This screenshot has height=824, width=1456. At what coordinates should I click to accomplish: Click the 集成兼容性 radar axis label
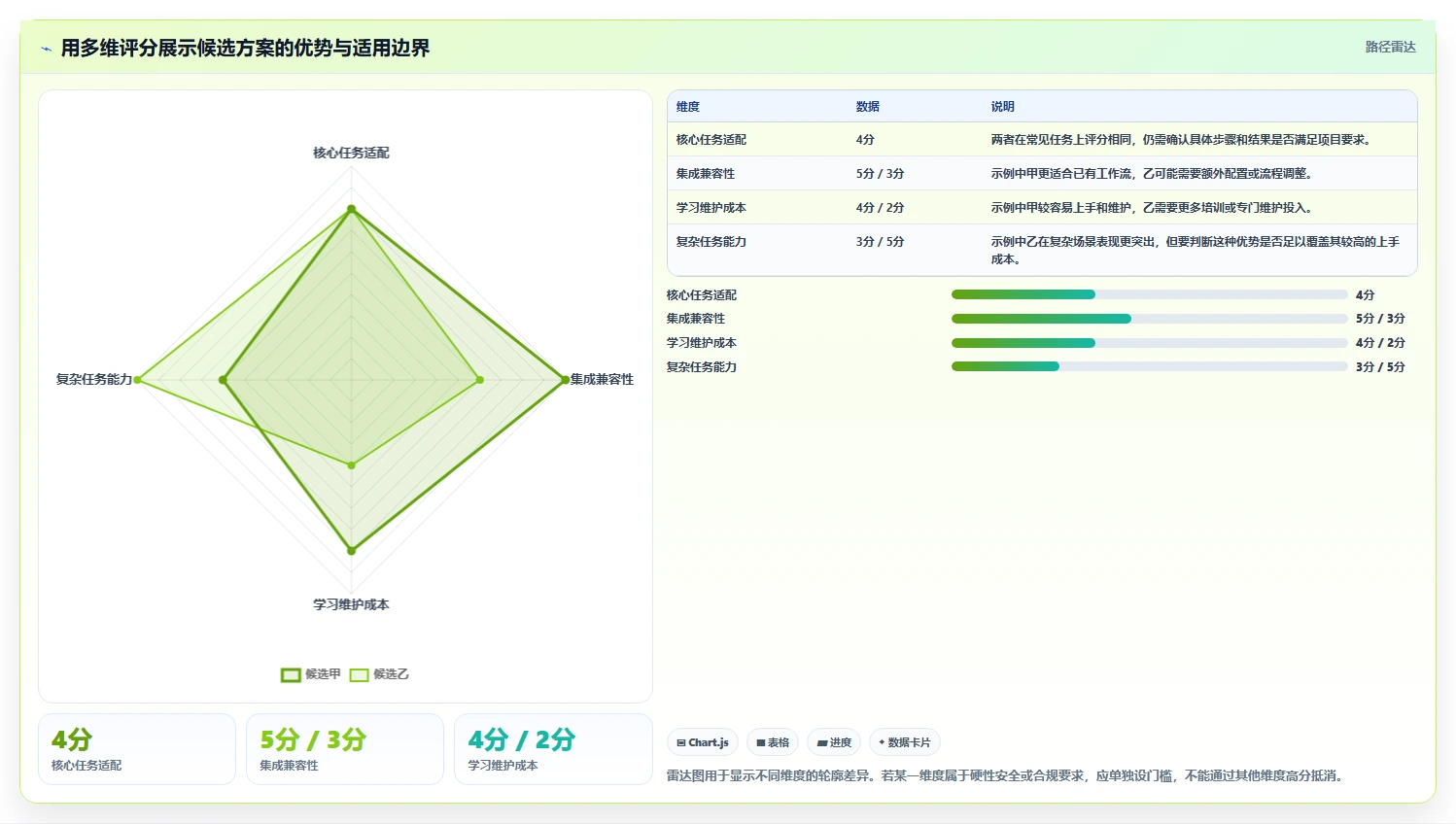[602, 379]
